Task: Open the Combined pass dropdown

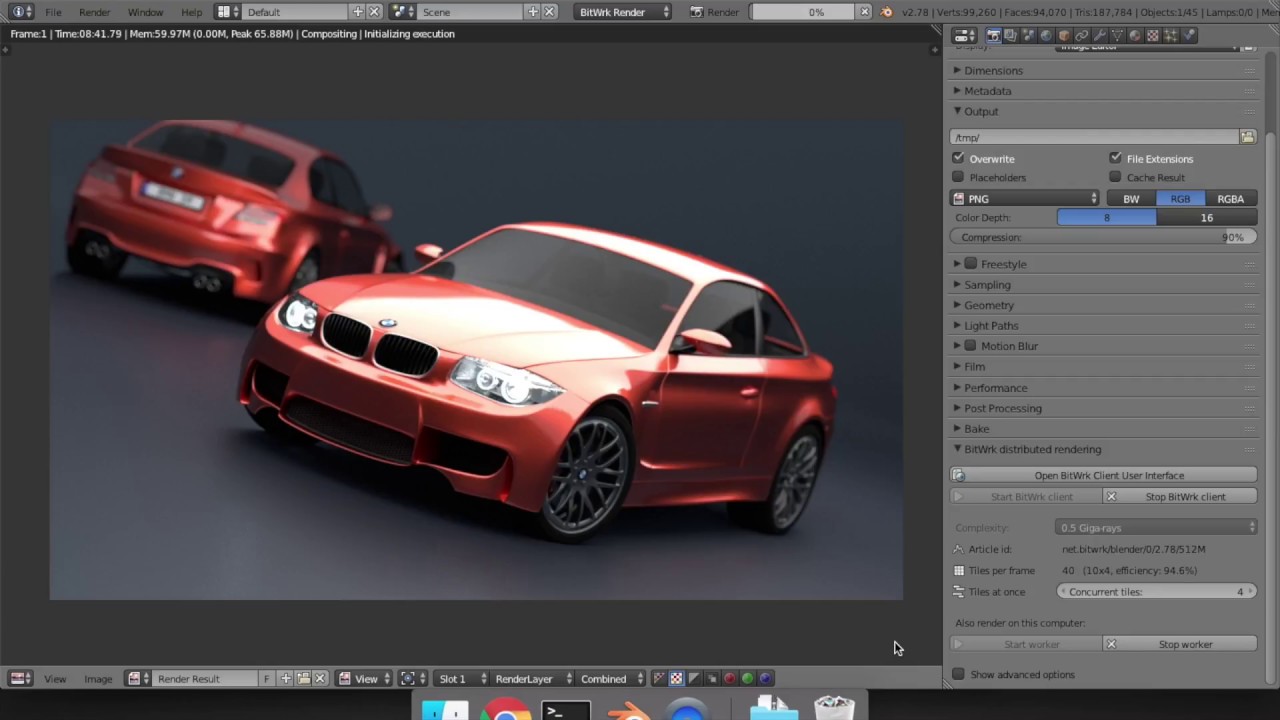Action: pyautogui.click(x=611, y=678)
